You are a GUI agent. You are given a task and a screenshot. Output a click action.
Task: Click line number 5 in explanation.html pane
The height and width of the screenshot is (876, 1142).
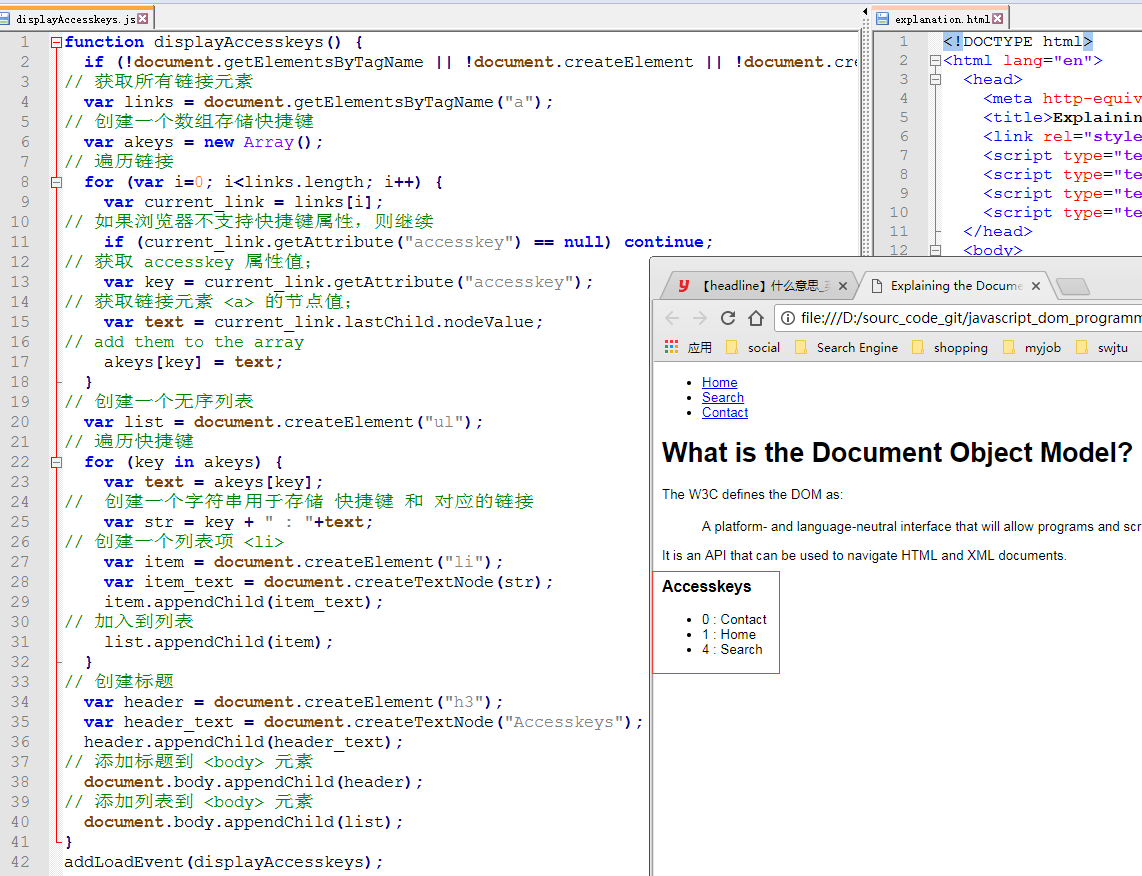904,117
